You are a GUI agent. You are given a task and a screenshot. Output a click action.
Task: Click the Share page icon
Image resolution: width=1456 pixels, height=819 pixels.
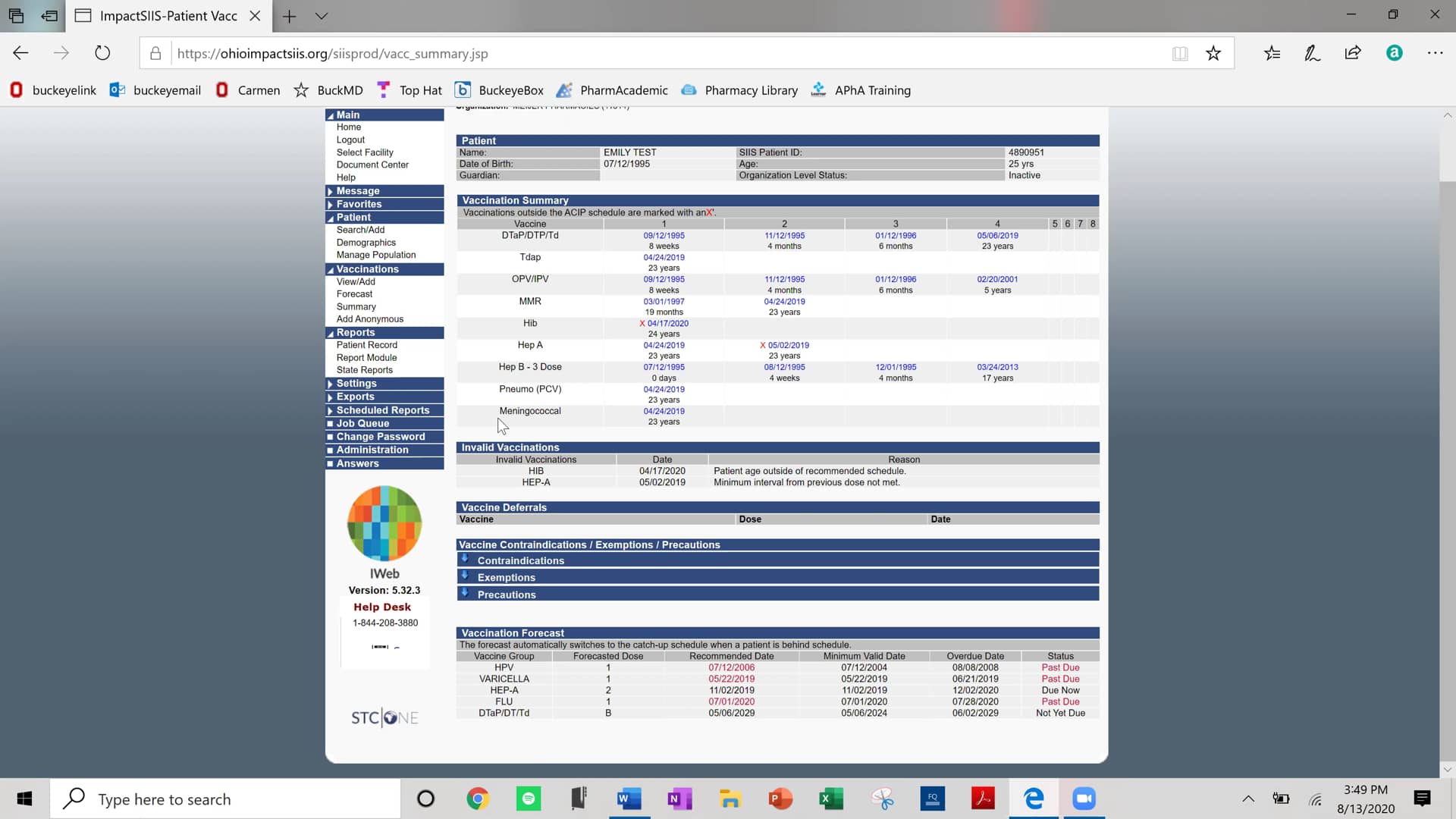1353,53
